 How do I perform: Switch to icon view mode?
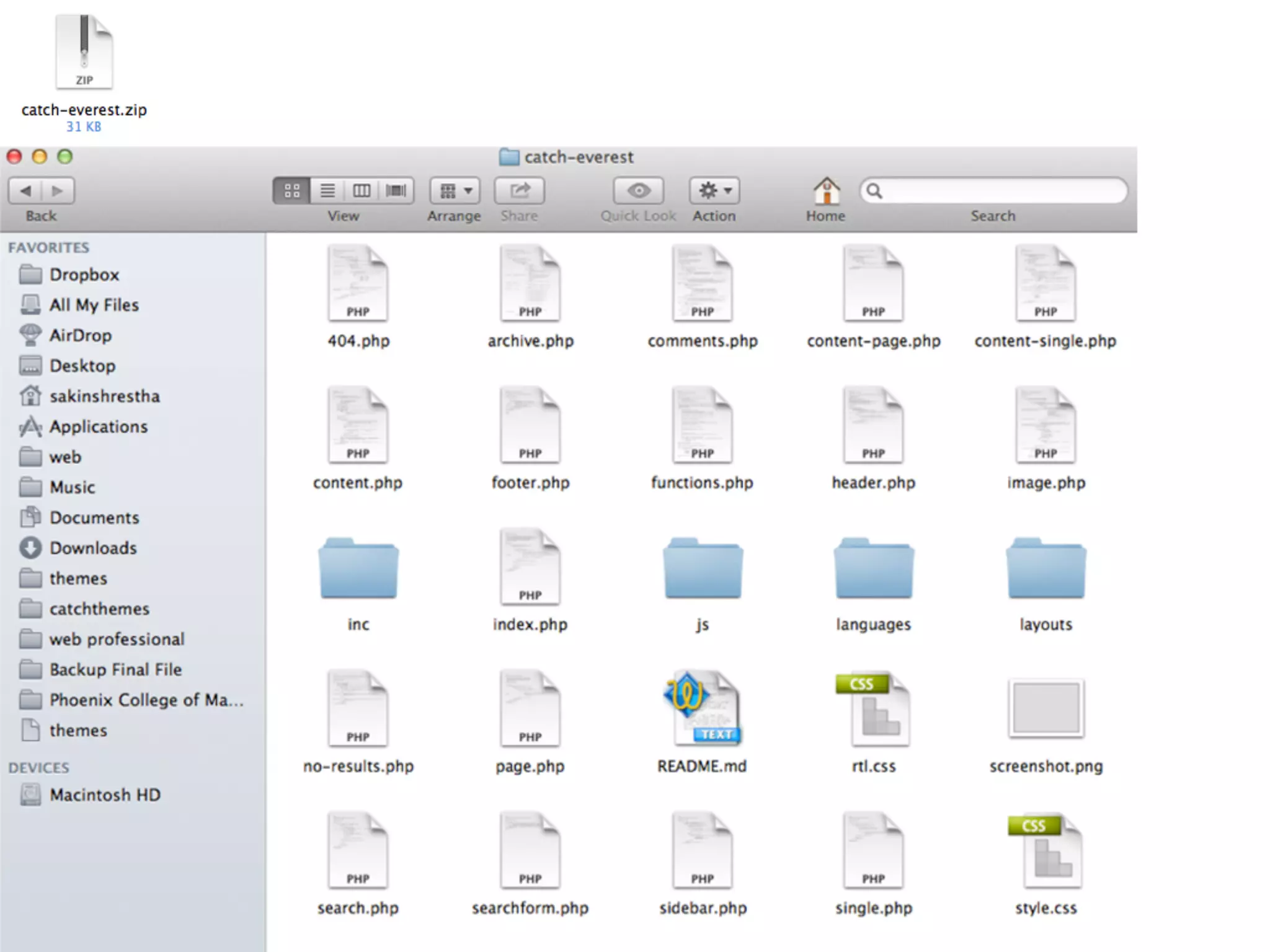[x=291, y=190]
